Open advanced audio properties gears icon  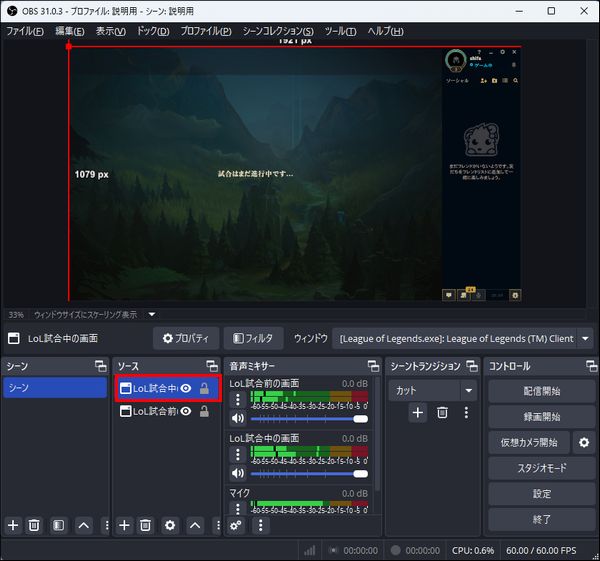coord(236,525)
